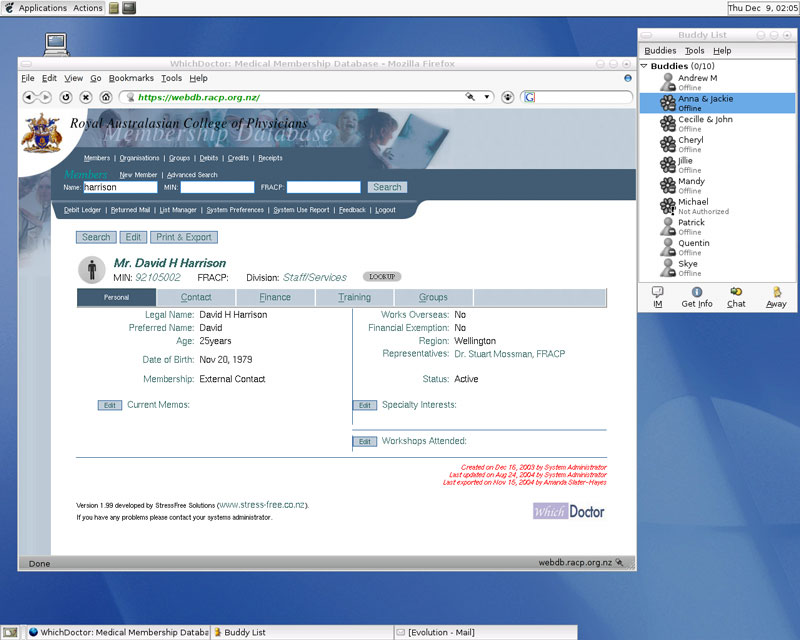Click the Name field containing harrison
Screen dimensions: 800x640
120,187
